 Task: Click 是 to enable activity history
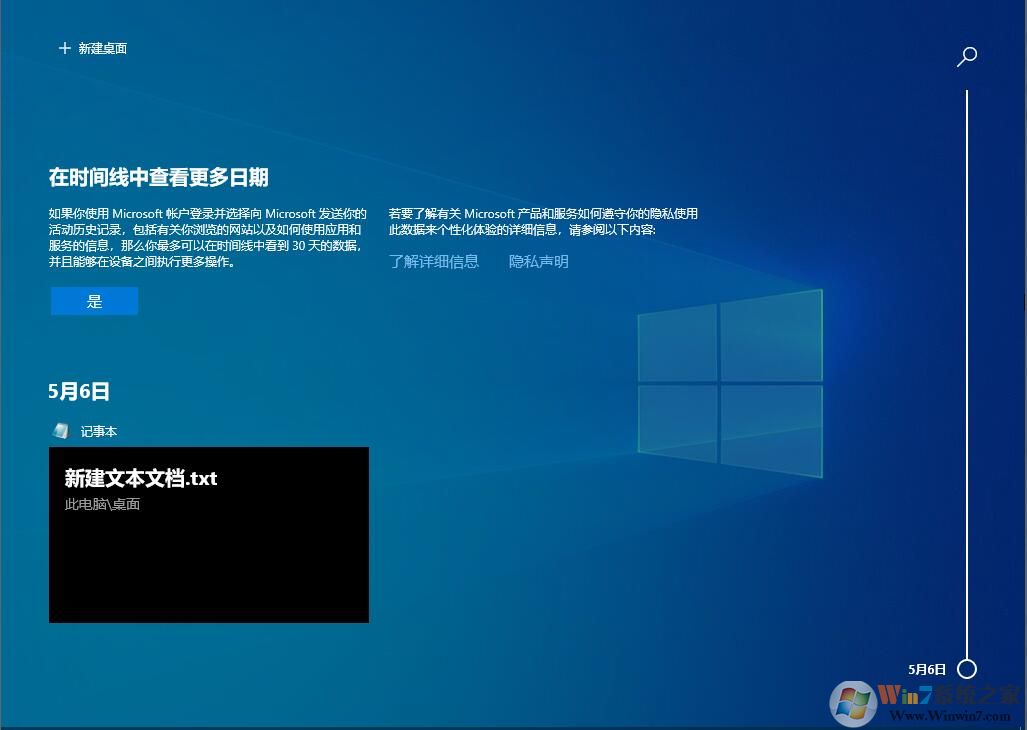tap(93, 300)
